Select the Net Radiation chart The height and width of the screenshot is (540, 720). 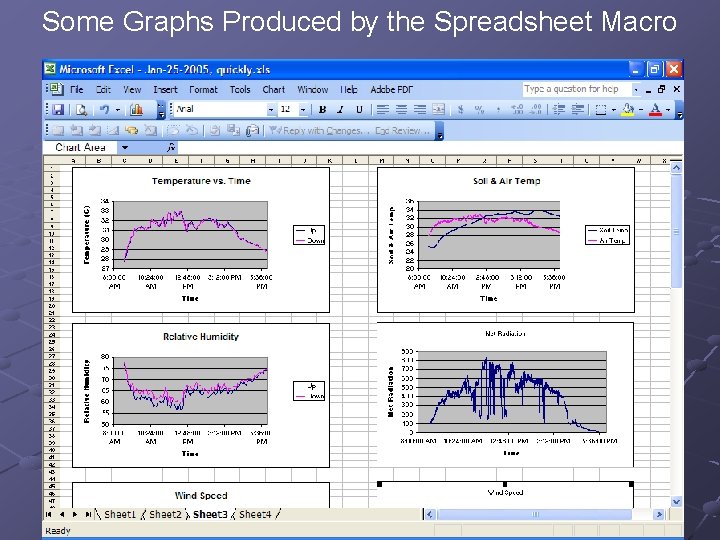[505, 395]
